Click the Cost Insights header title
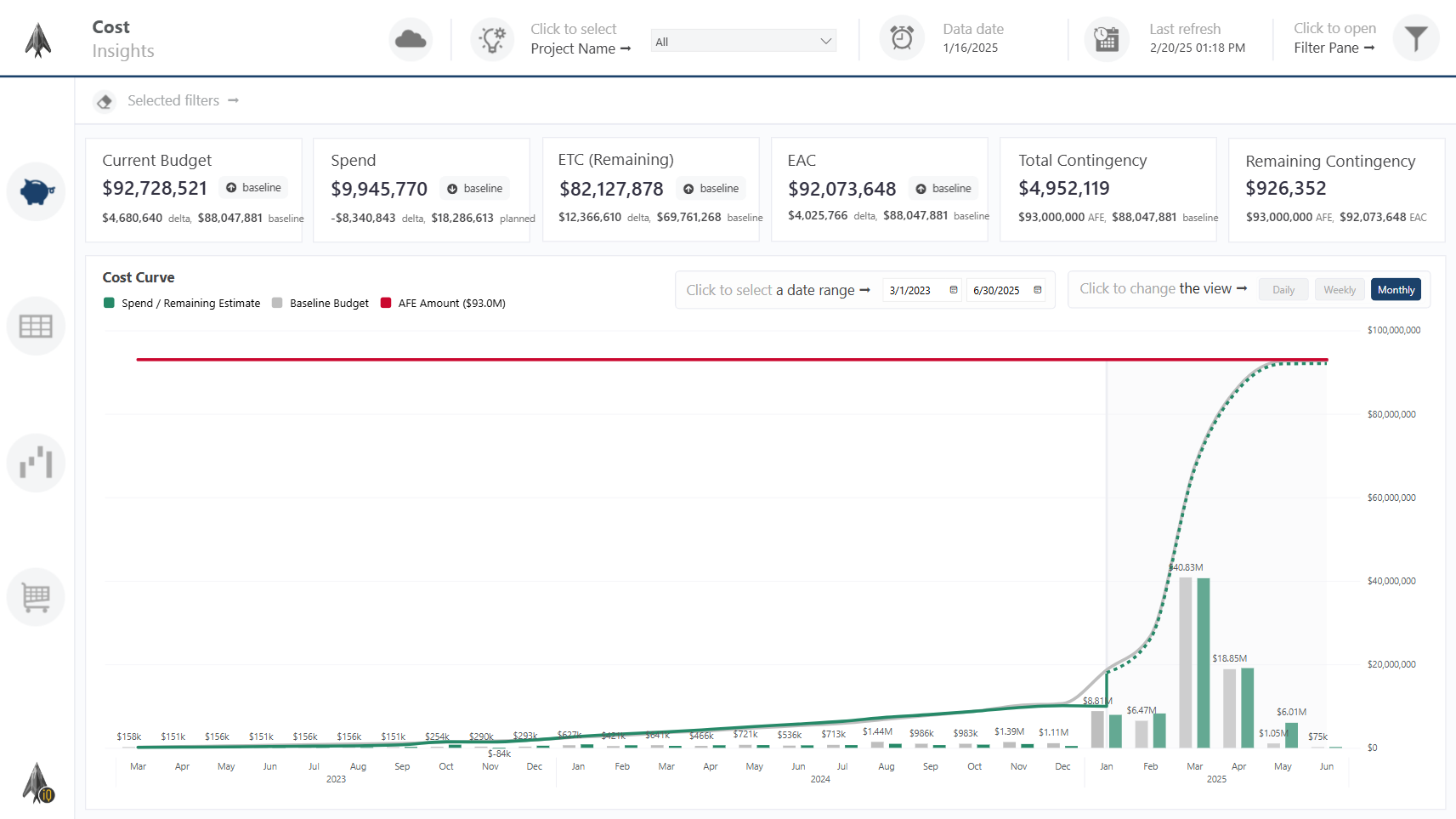This screenshot has height=819, width=1456. point(123,39)
